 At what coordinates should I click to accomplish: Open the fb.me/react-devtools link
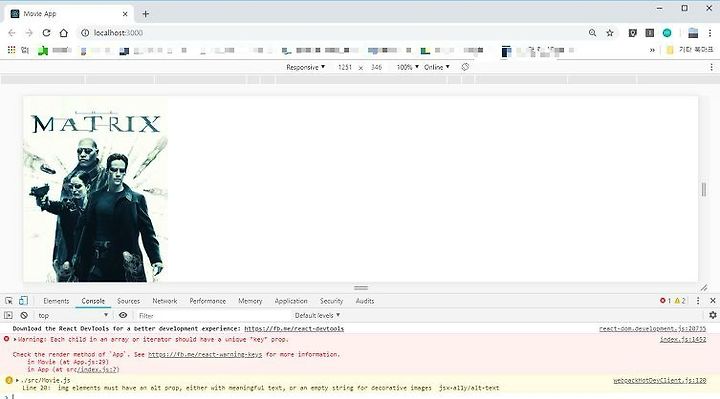pos(294,329)
